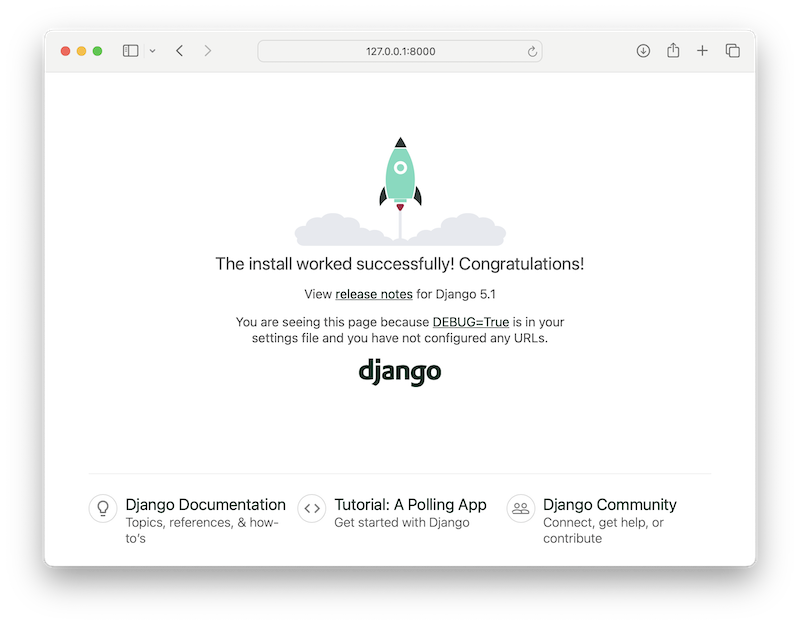Image resolution: width=800 pixels, height=625 pixels.
Task: Reload the page with the refresh icon
Action: [533, 51]
